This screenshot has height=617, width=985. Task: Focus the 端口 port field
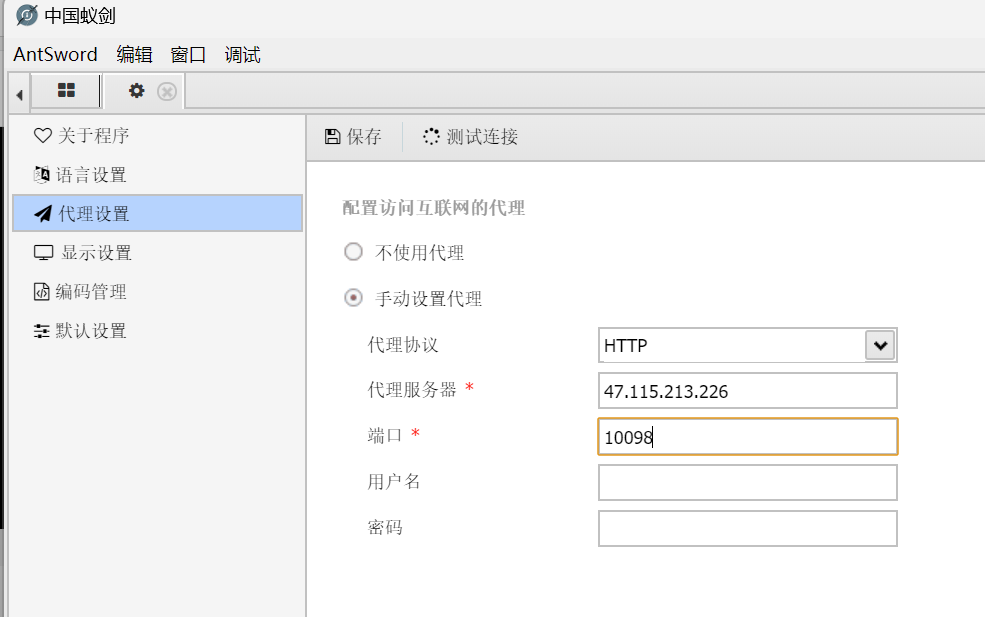(x=748, y=437)
